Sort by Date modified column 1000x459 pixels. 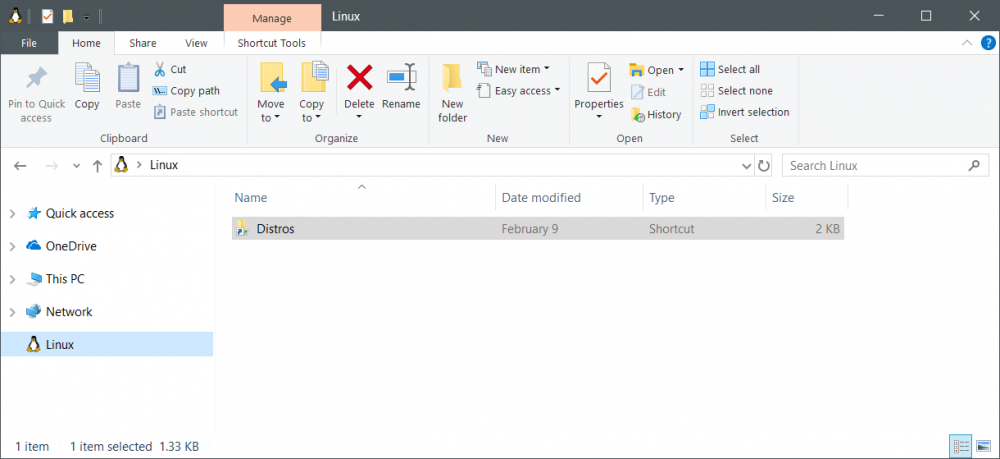point(569,198)
